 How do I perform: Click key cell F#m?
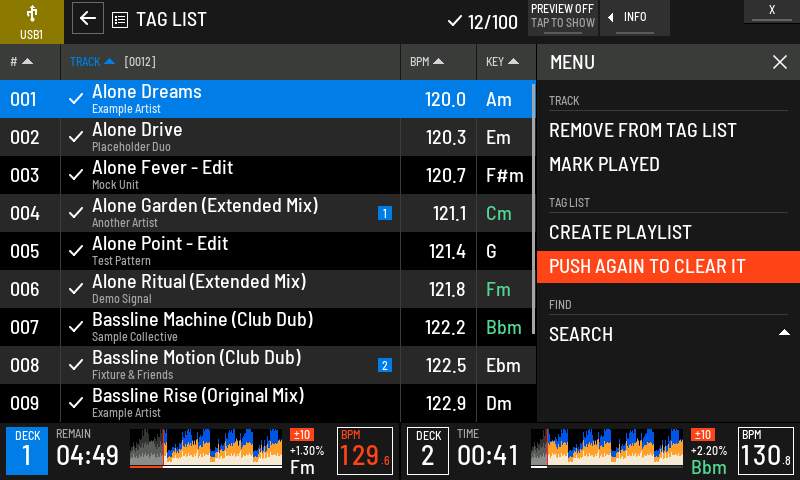[x=505, y=175]
